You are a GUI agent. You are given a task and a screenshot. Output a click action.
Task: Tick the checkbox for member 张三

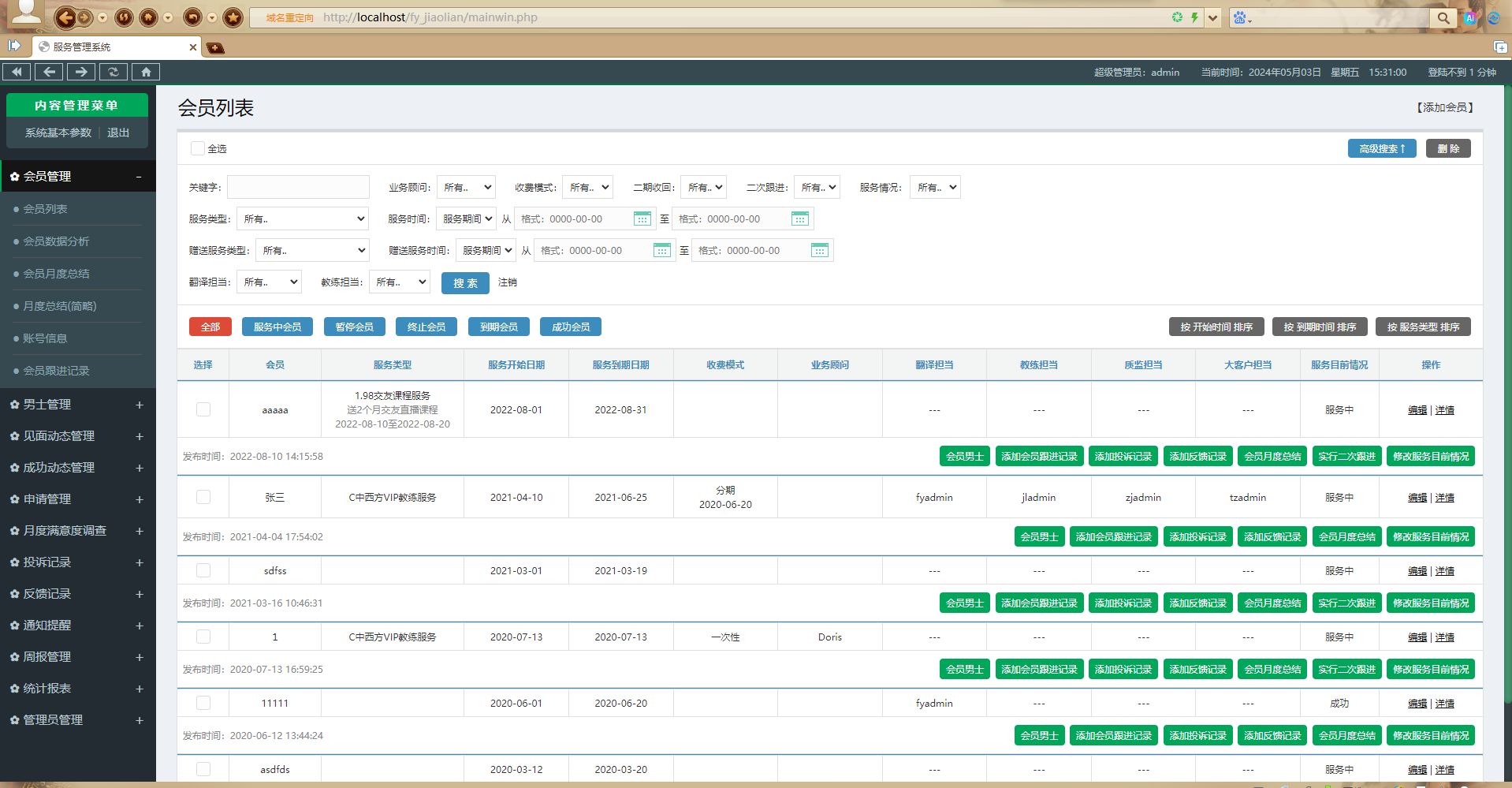(x=203, y=497)
